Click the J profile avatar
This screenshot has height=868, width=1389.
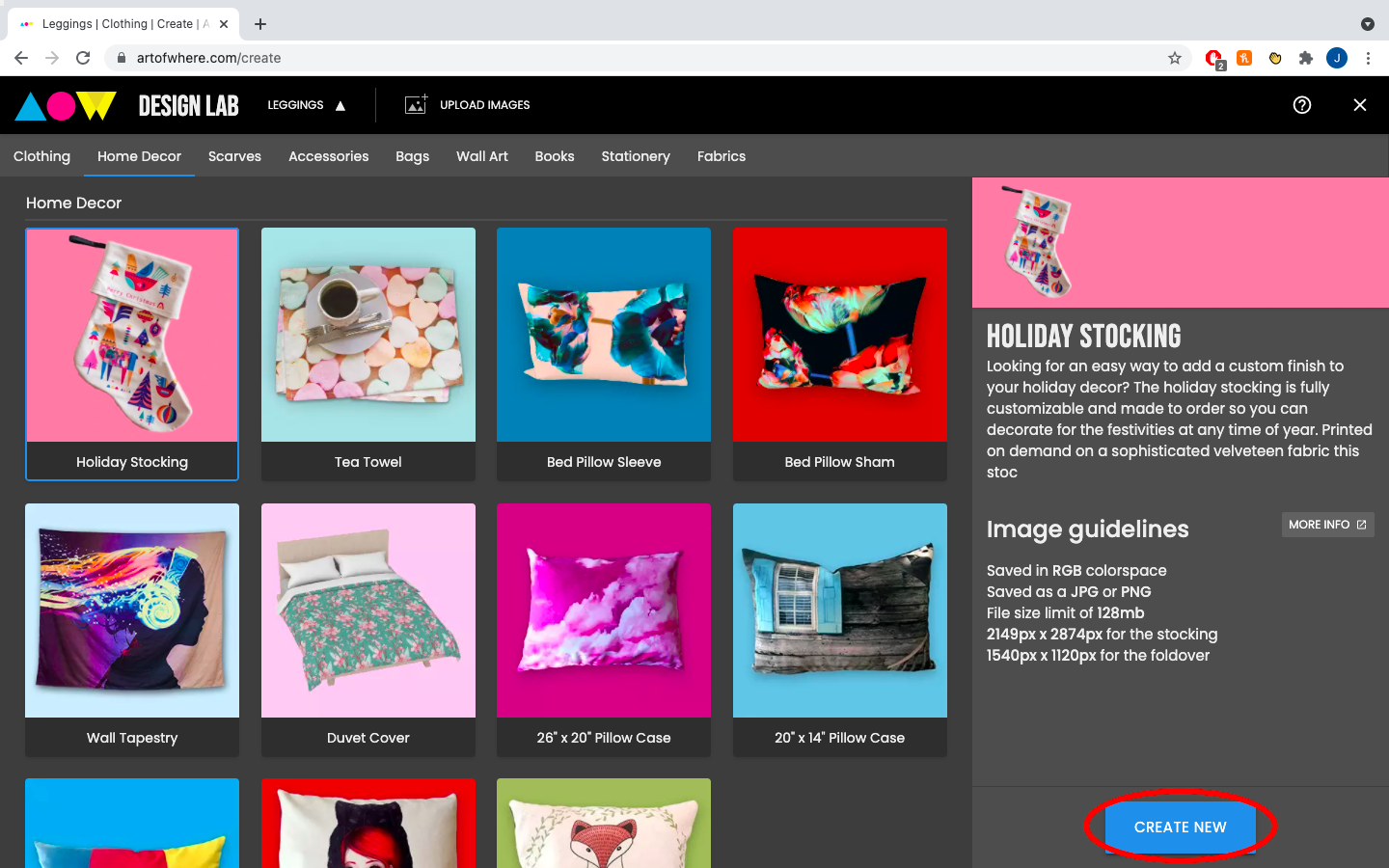(x=1337, y=58)
